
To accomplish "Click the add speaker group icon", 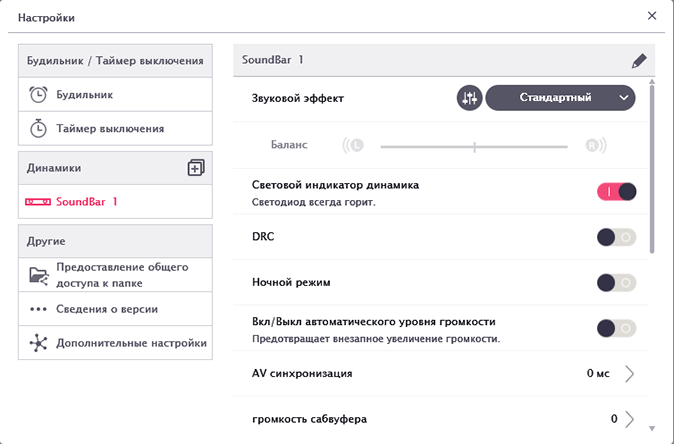I will point(196,168).
